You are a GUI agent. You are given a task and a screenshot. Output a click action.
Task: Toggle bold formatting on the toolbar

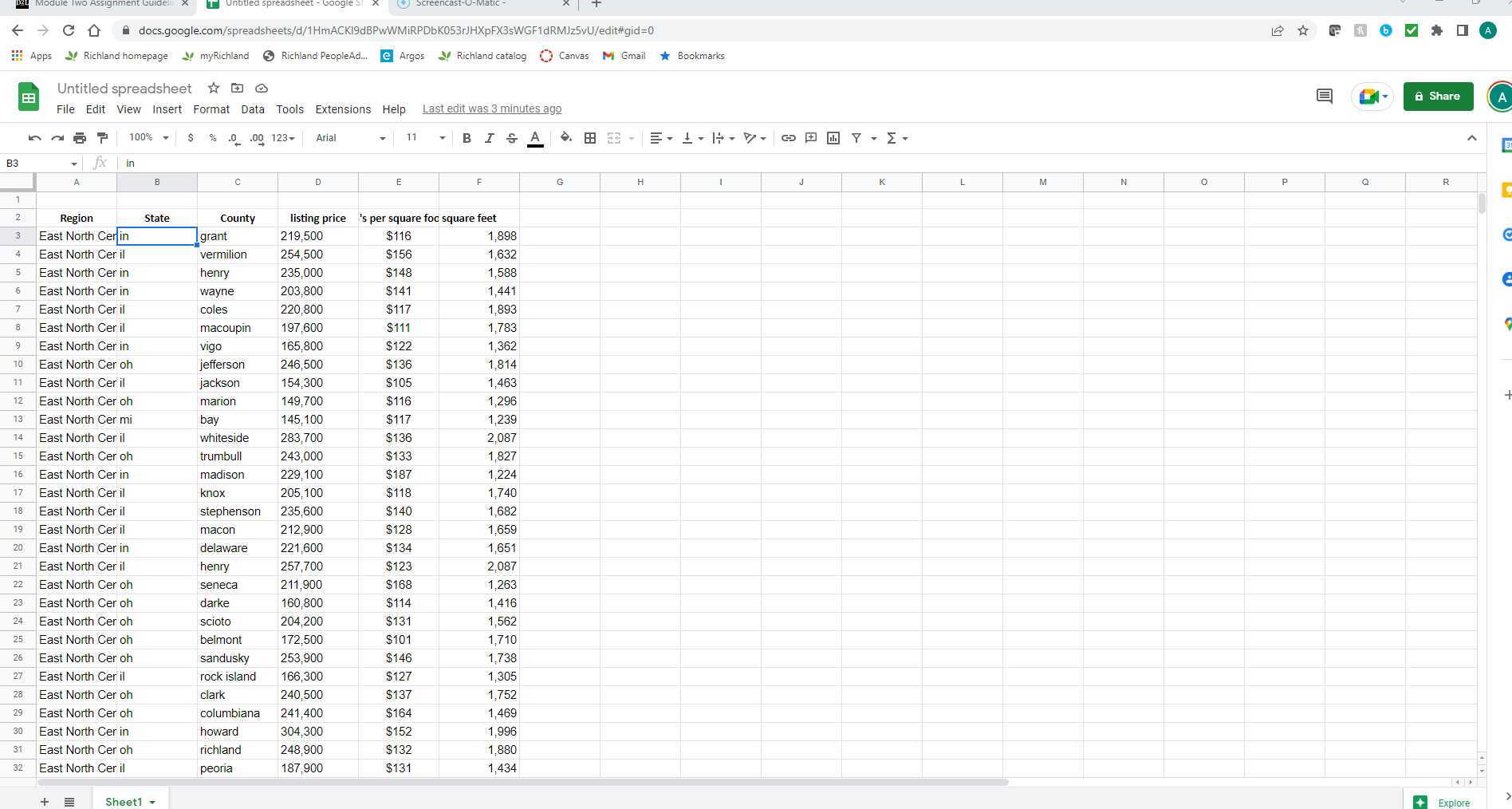coord(467,137)
